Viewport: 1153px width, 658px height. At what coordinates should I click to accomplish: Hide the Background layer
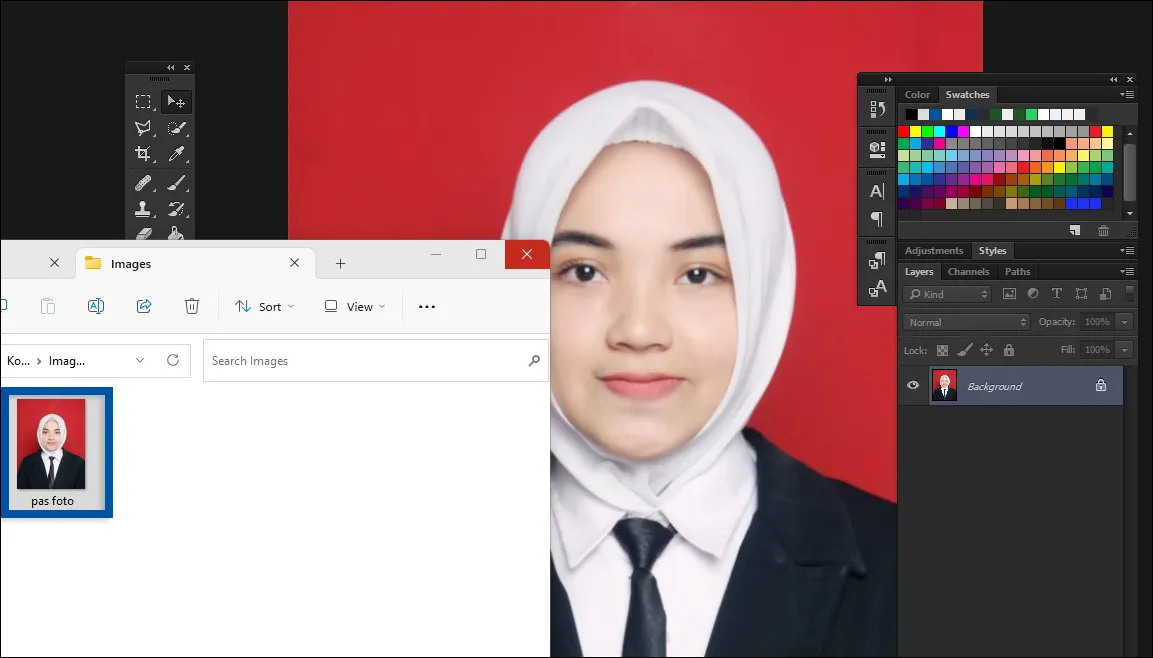point(912,385)
